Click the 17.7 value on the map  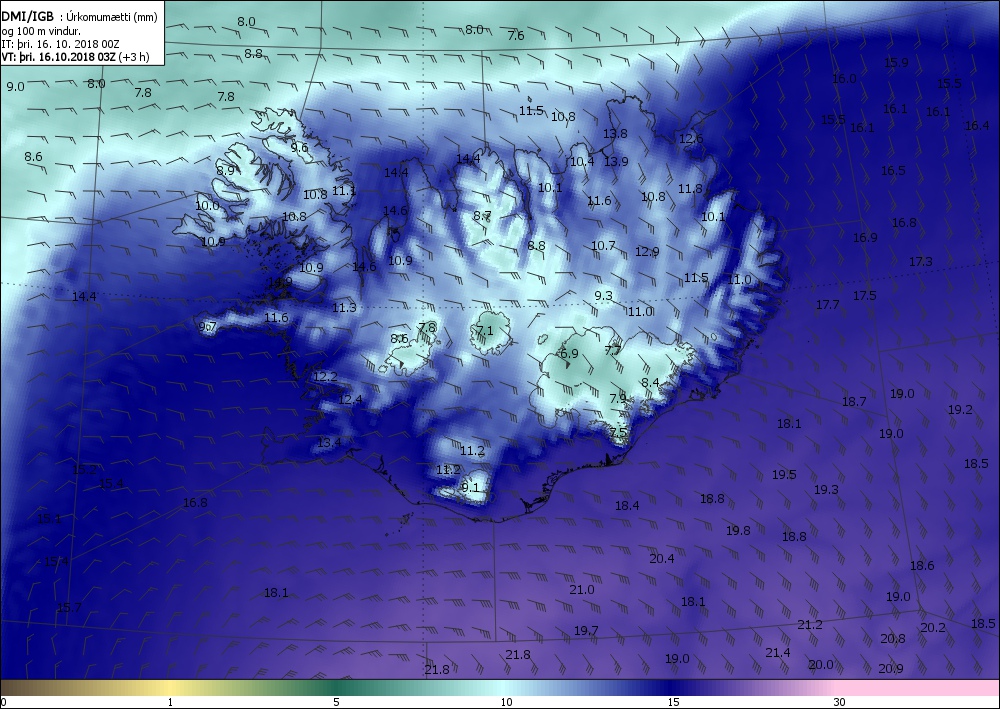[828, 305]
